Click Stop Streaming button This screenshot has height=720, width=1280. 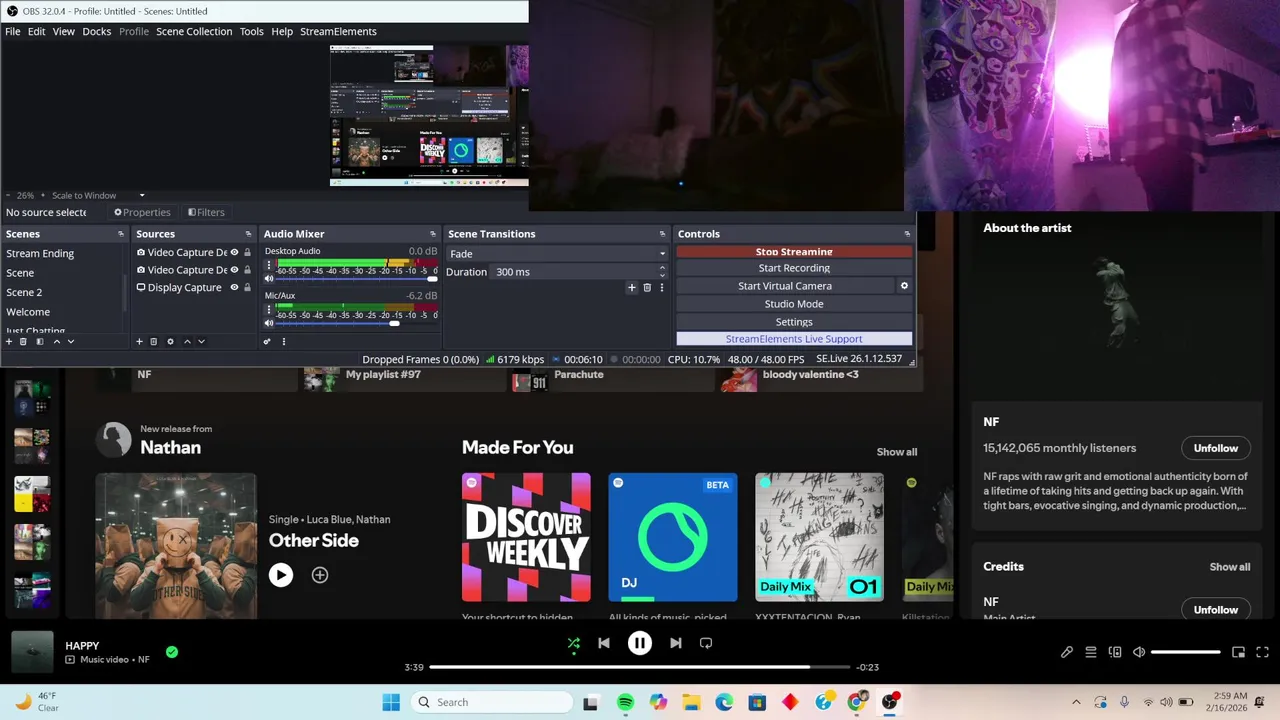794,252
